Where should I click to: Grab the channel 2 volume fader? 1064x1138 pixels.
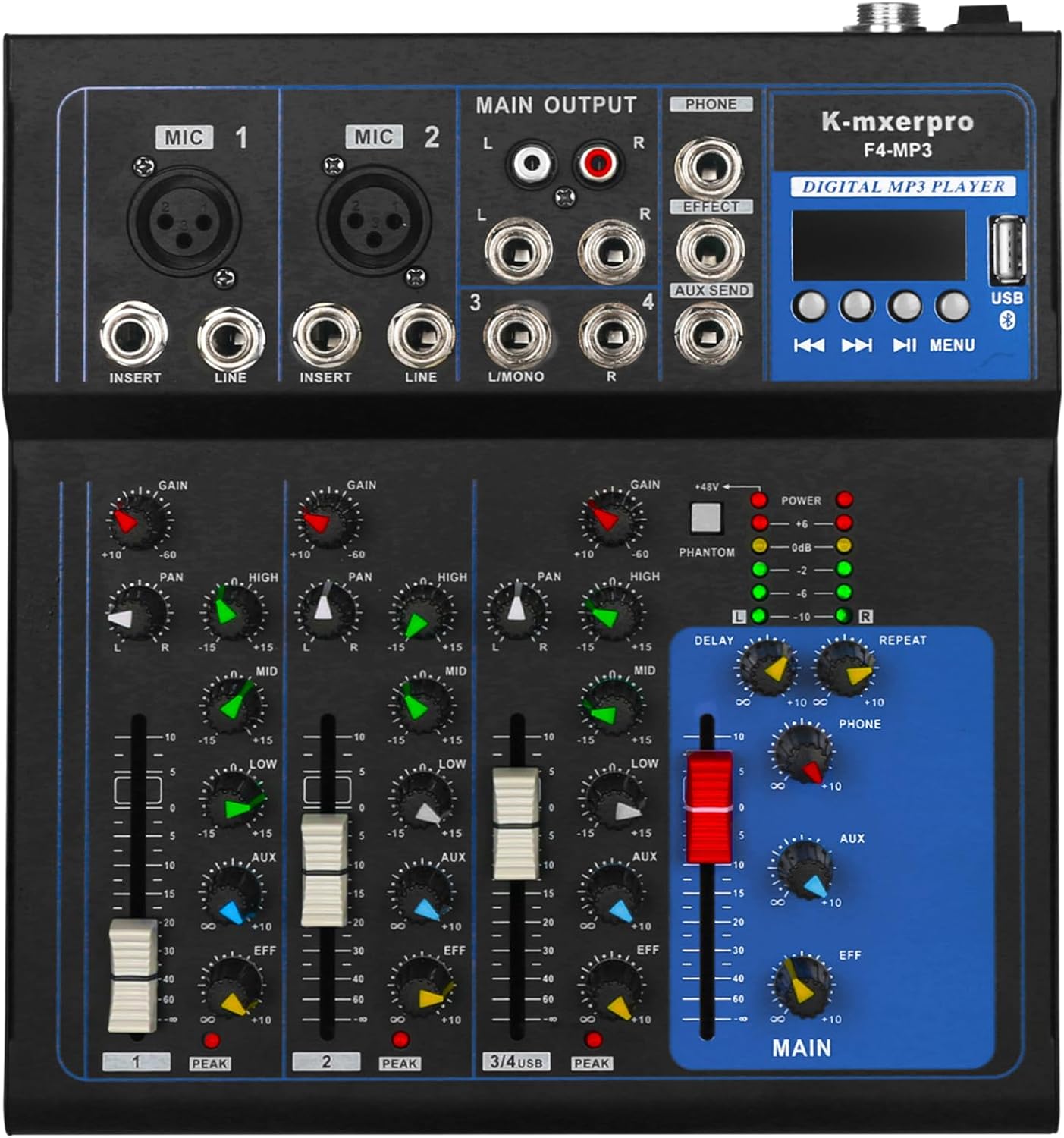[x=326, y=870]
